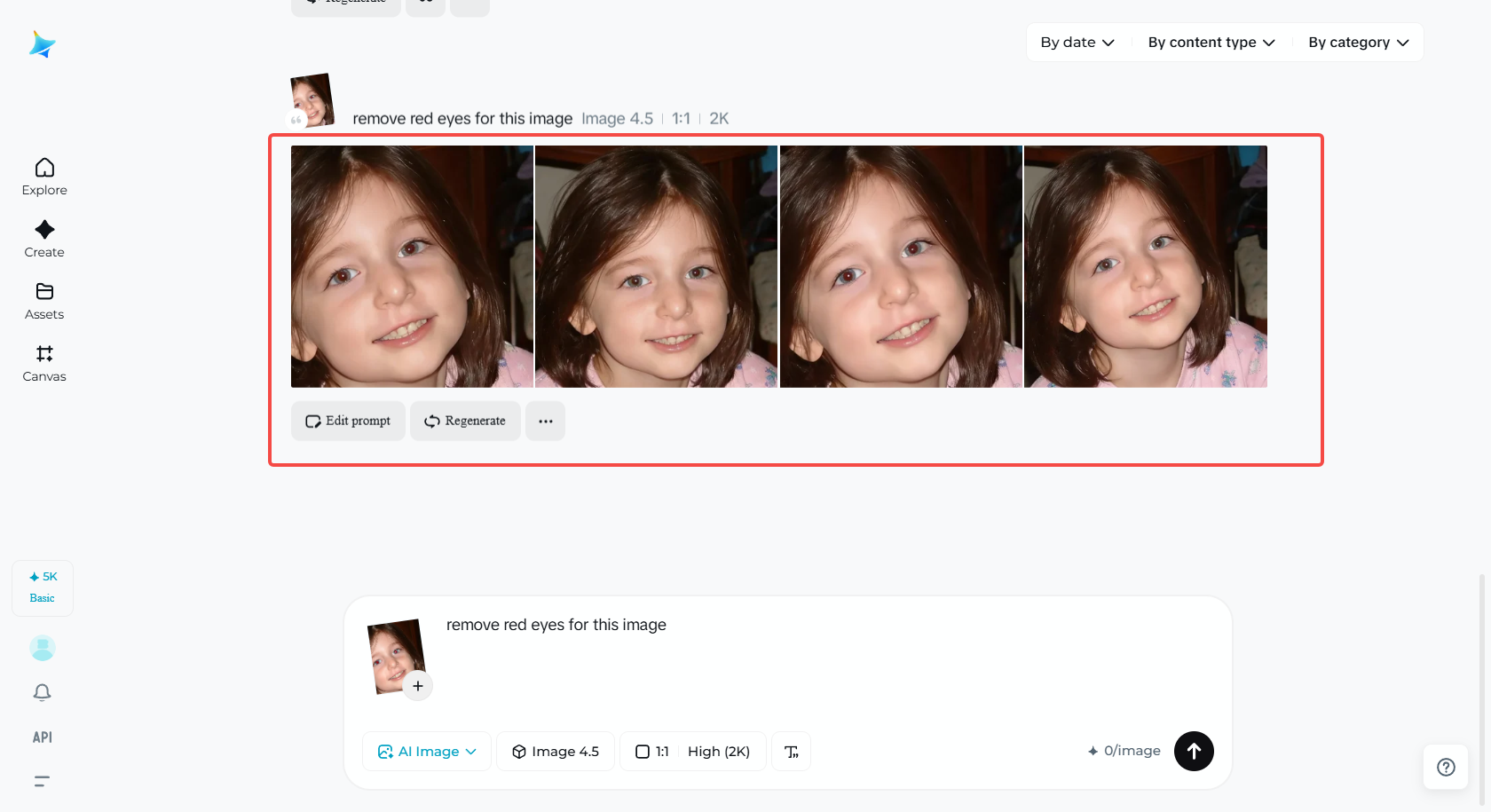
Task: Click the High (2K) quality setting
Action: pyautogui.click(x=718, y=751)
